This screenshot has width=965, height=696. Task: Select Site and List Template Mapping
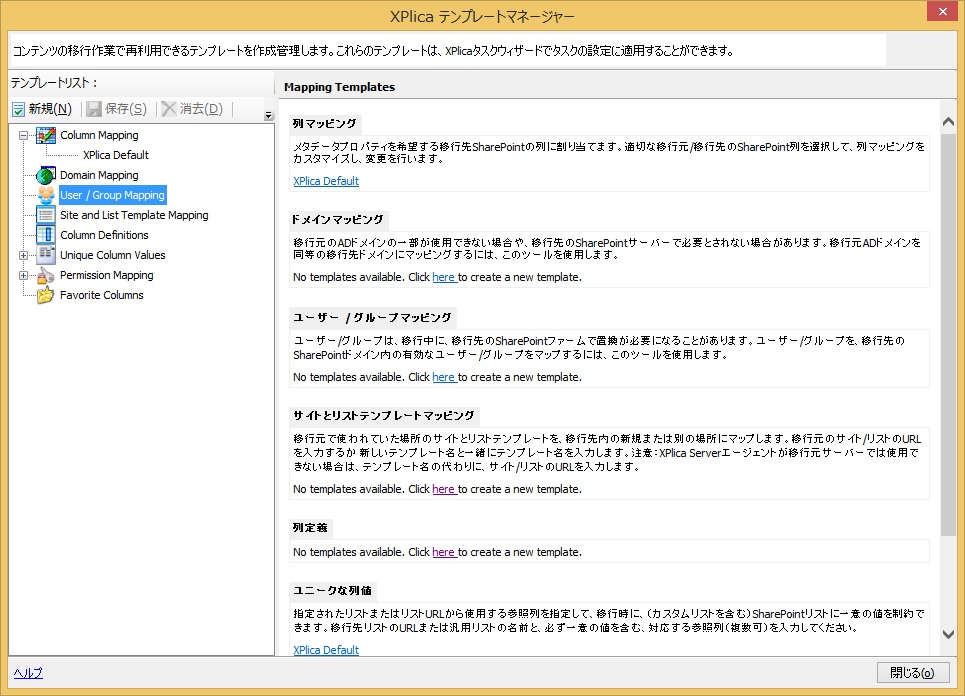point(134,215)
